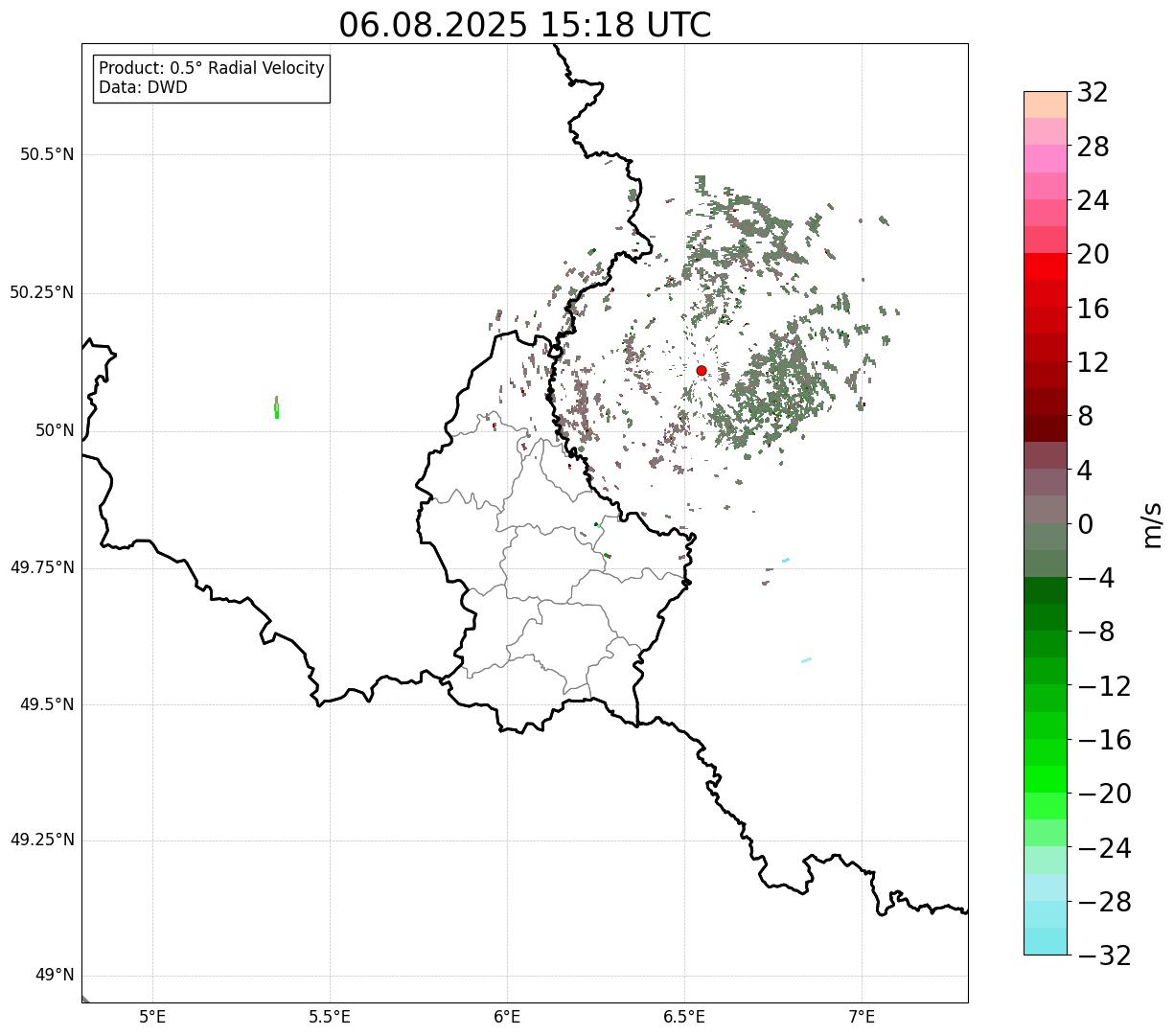Click the 6°E longitude label

click(x=507, y=1017)
